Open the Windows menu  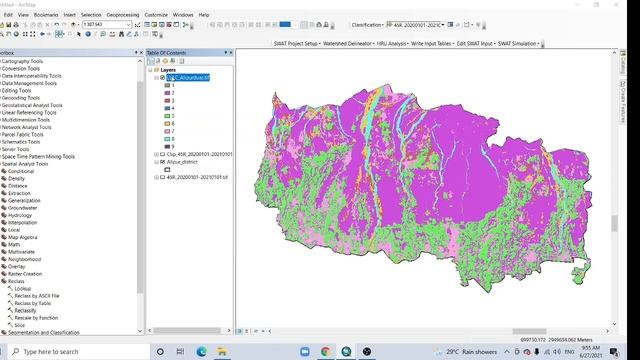(183, 15)
